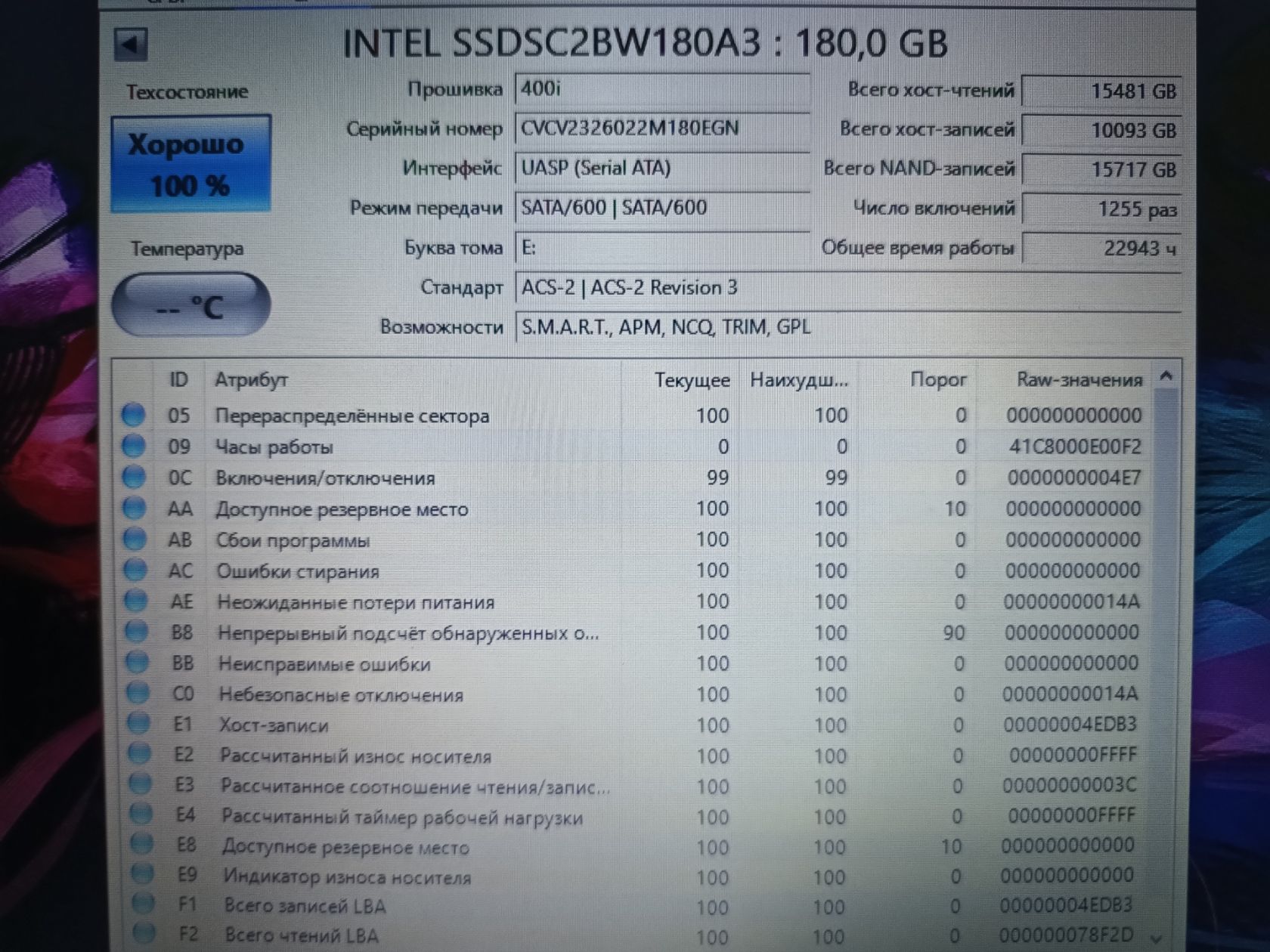Viewport: 1270px width, 952px height.
Task: Click status icon for B8 row
Action: coord(137,632)
